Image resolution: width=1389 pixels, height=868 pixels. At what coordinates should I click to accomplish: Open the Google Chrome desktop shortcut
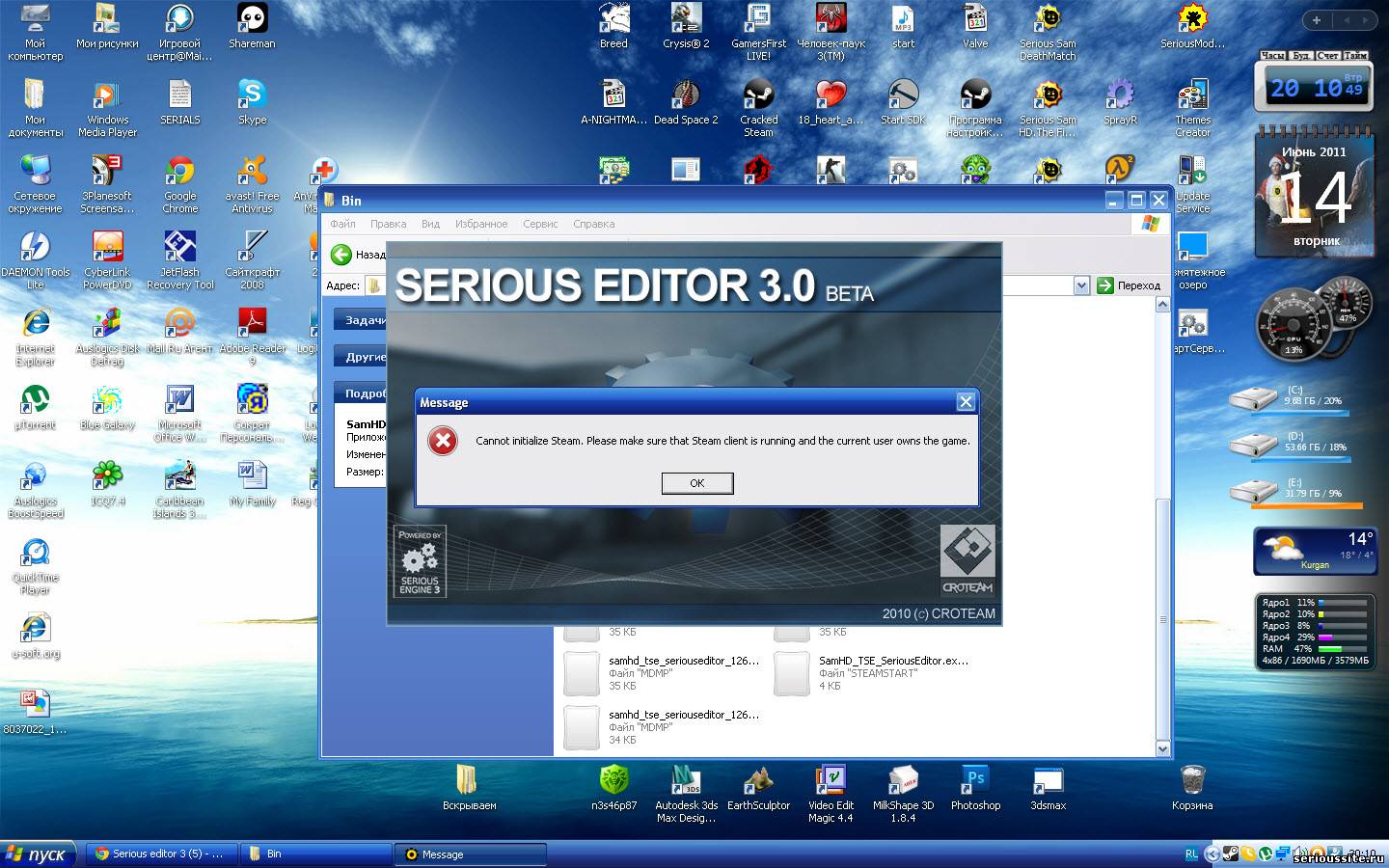coord(179,185)
